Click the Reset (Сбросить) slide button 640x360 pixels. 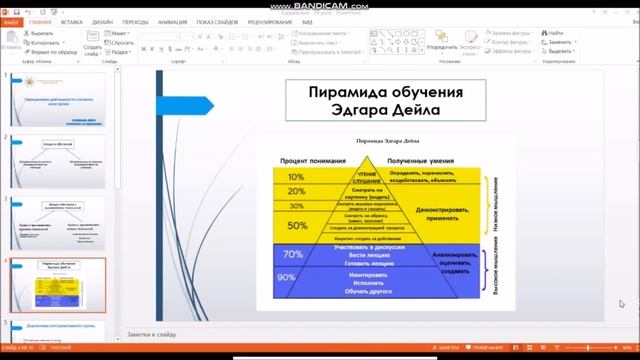(x=119, y=42)
